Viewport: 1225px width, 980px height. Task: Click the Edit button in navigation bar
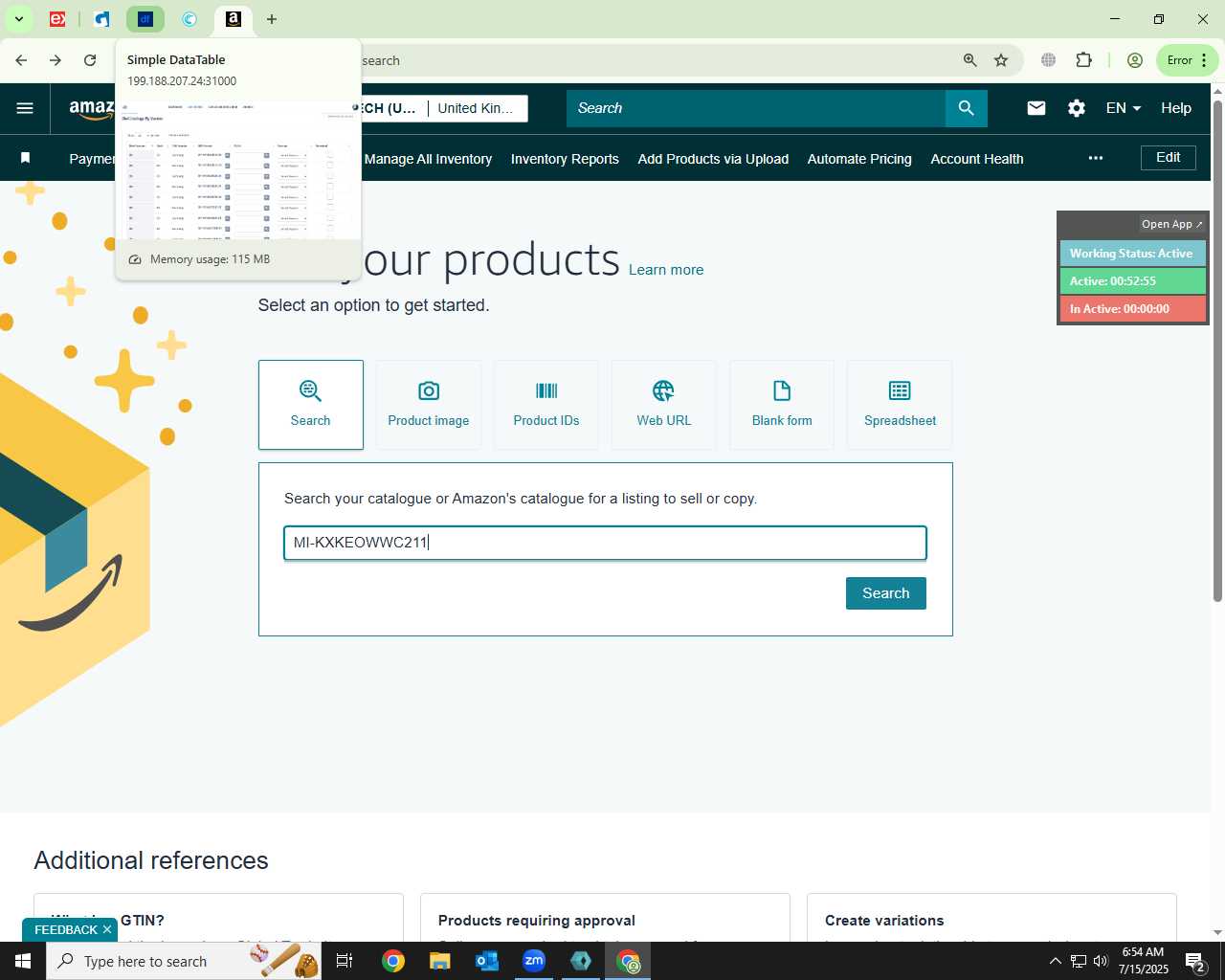(x=1169, y=158)
